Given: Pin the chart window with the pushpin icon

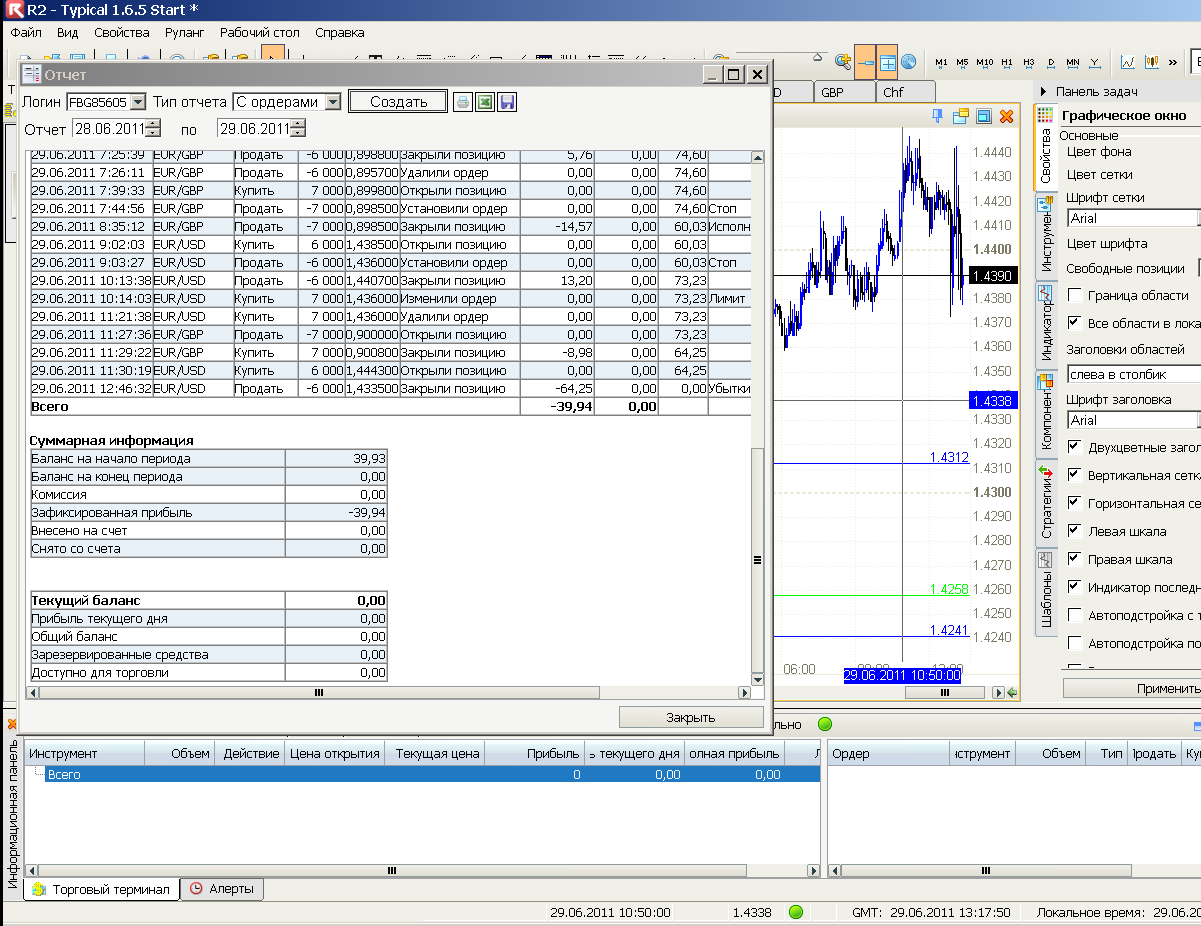Looking at the screenshot, I should point(938,117).
